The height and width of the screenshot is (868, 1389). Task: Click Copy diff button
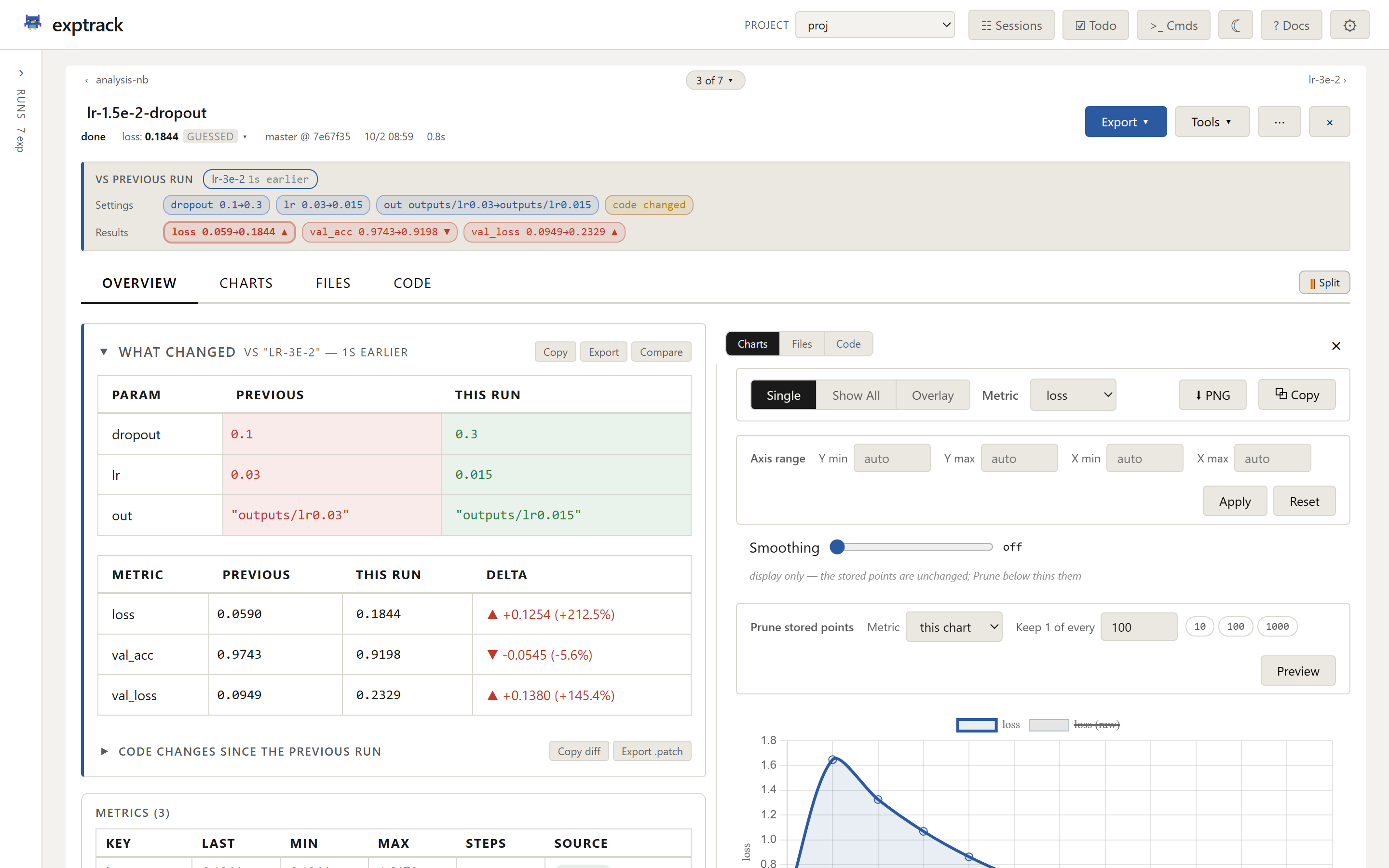point(579,751)
